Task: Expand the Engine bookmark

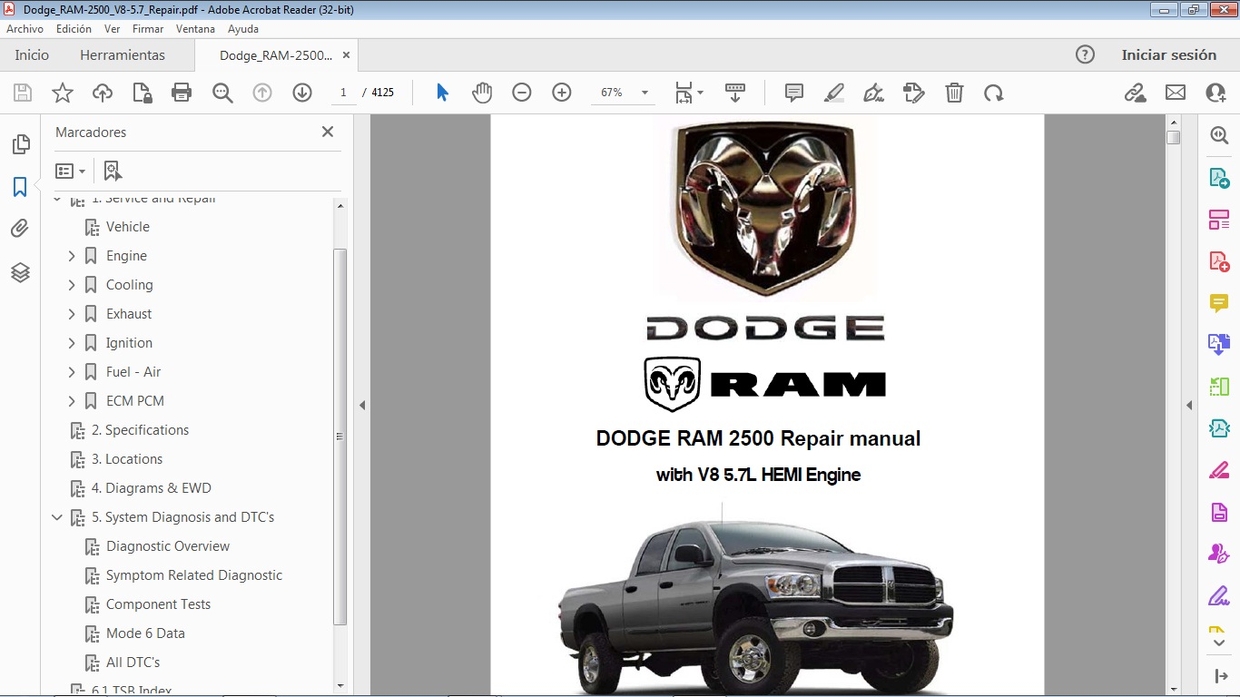Action: (71, 255)
